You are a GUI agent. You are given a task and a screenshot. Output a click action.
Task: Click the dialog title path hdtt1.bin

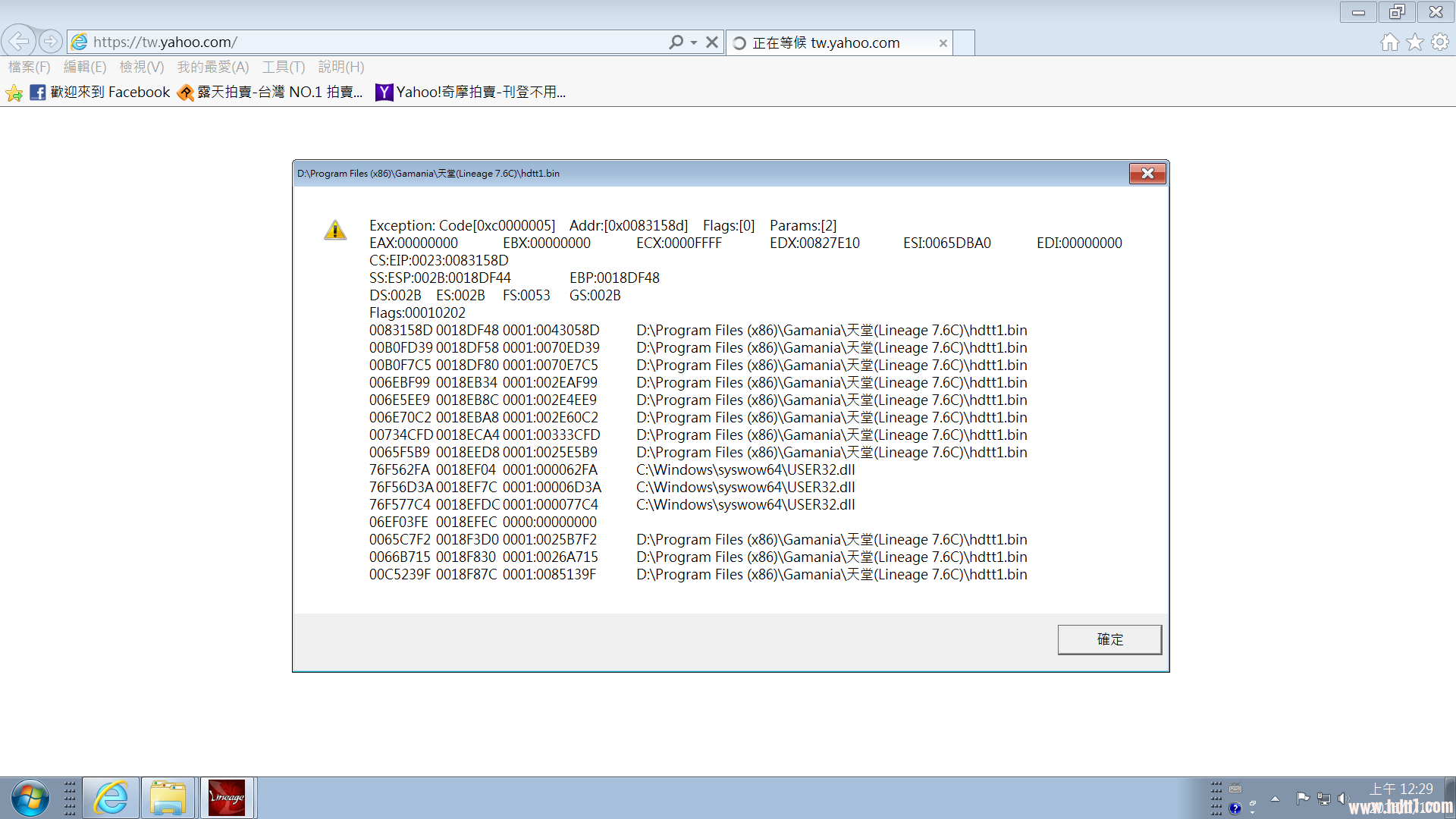point(428,174)
